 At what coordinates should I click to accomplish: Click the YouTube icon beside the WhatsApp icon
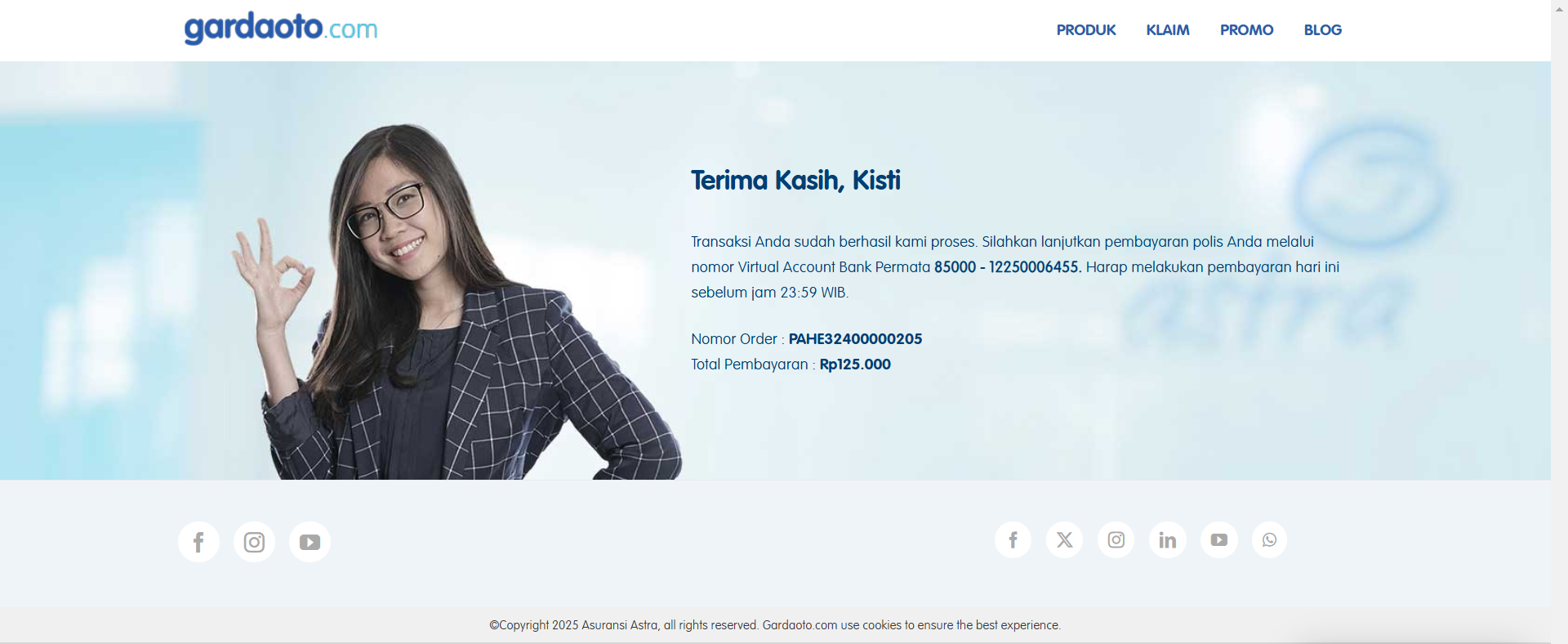point(1218,540)
